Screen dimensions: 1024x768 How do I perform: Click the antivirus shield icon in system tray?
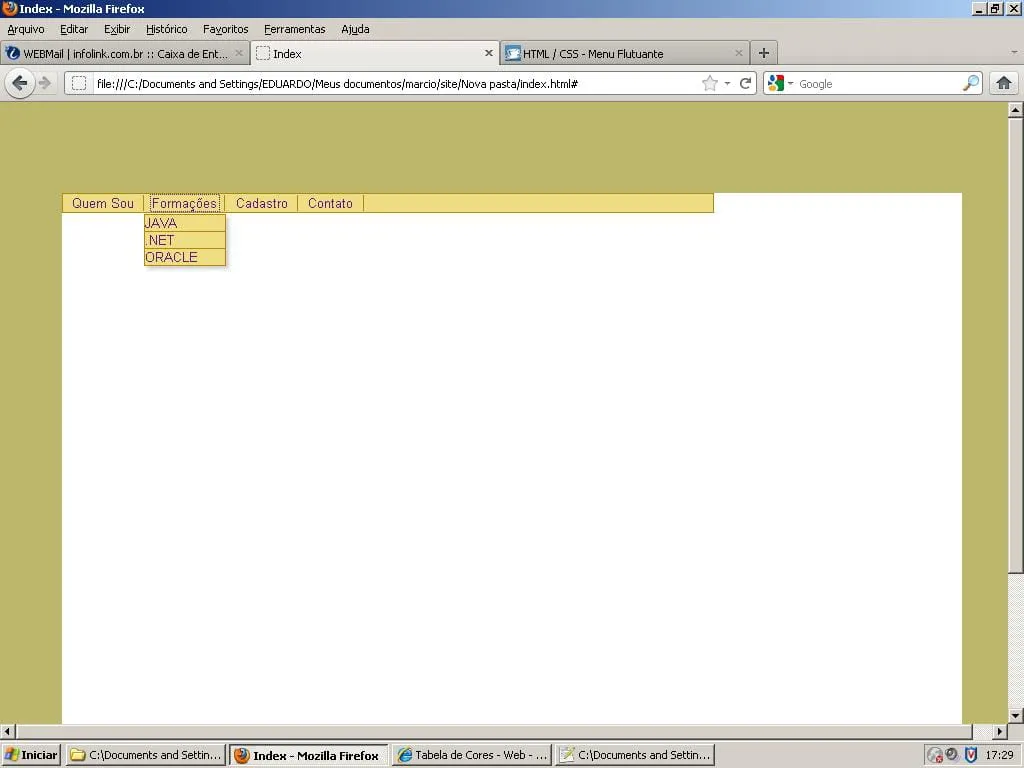click(x=971, y=755)
